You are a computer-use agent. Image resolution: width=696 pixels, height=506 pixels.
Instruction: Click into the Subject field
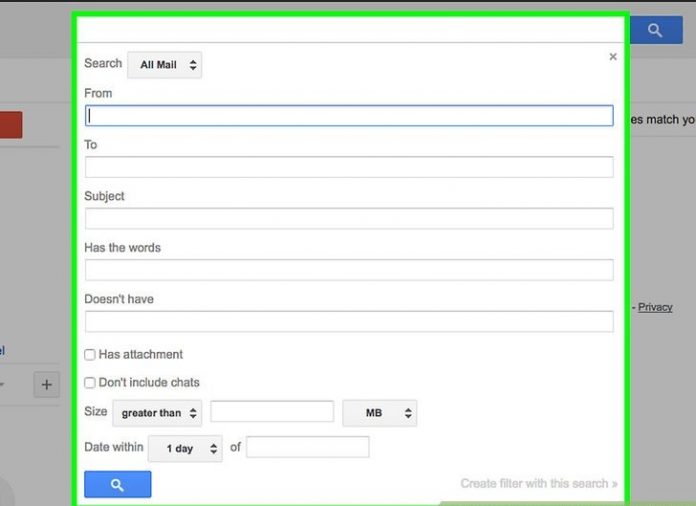(x=349, y=219)
